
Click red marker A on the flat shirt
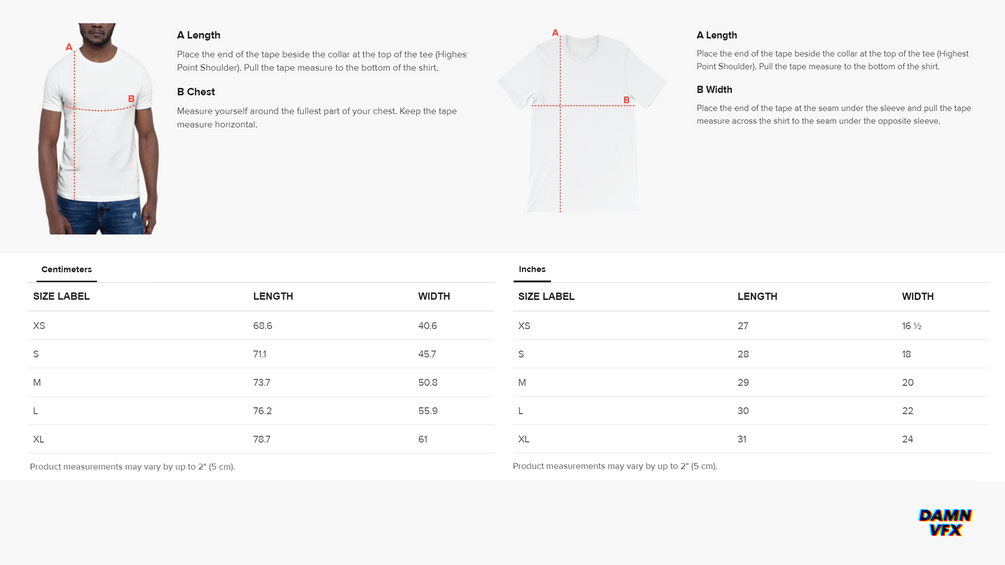555,33
